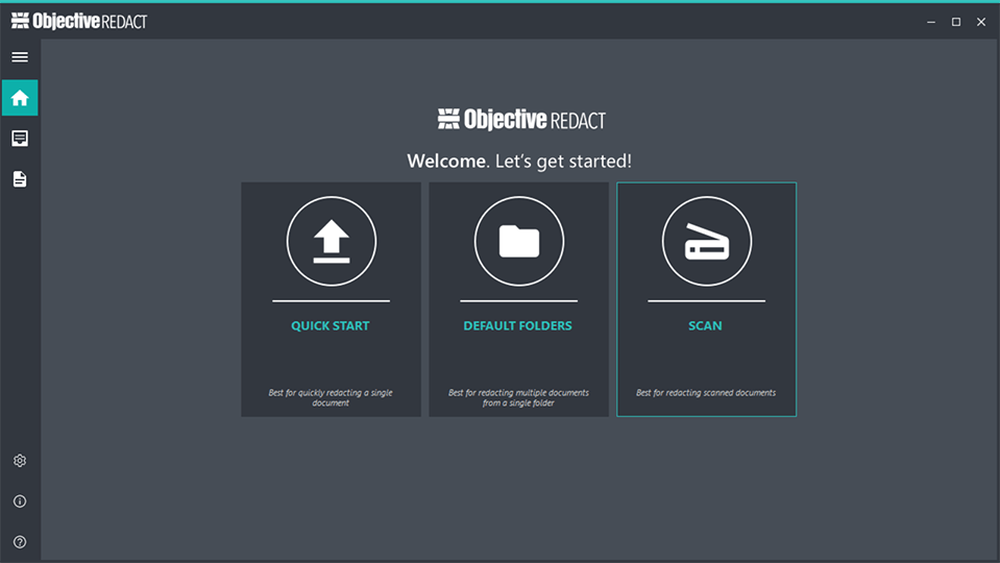Click the Default Folders folder icon
Viewport: 1000px width, 563px height.
coord(518,241)
